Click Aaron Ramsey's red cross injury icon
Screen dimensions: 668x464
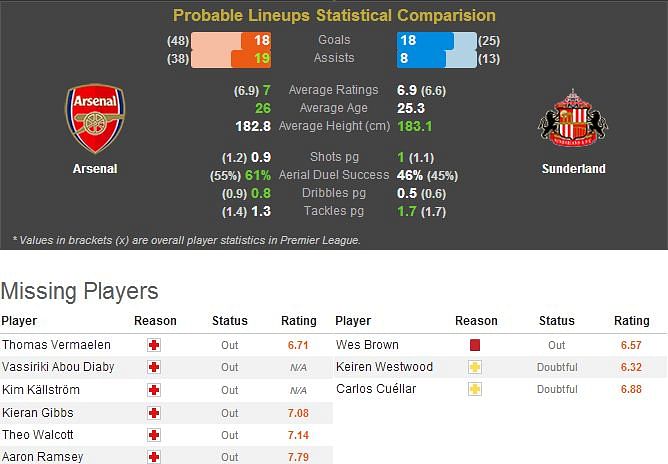(154, 457)
